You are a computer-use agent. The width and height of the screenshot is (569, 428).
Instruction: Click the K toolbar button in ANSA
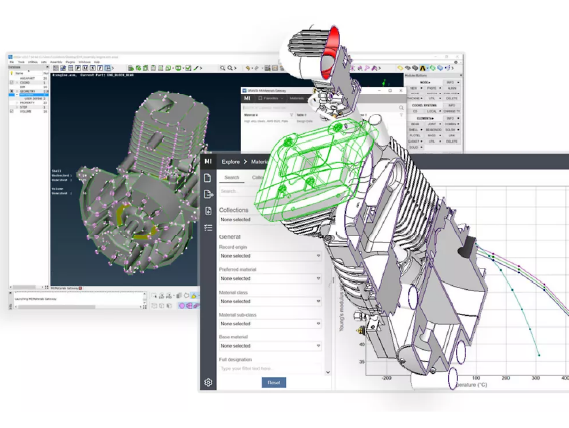click(93, 68)
